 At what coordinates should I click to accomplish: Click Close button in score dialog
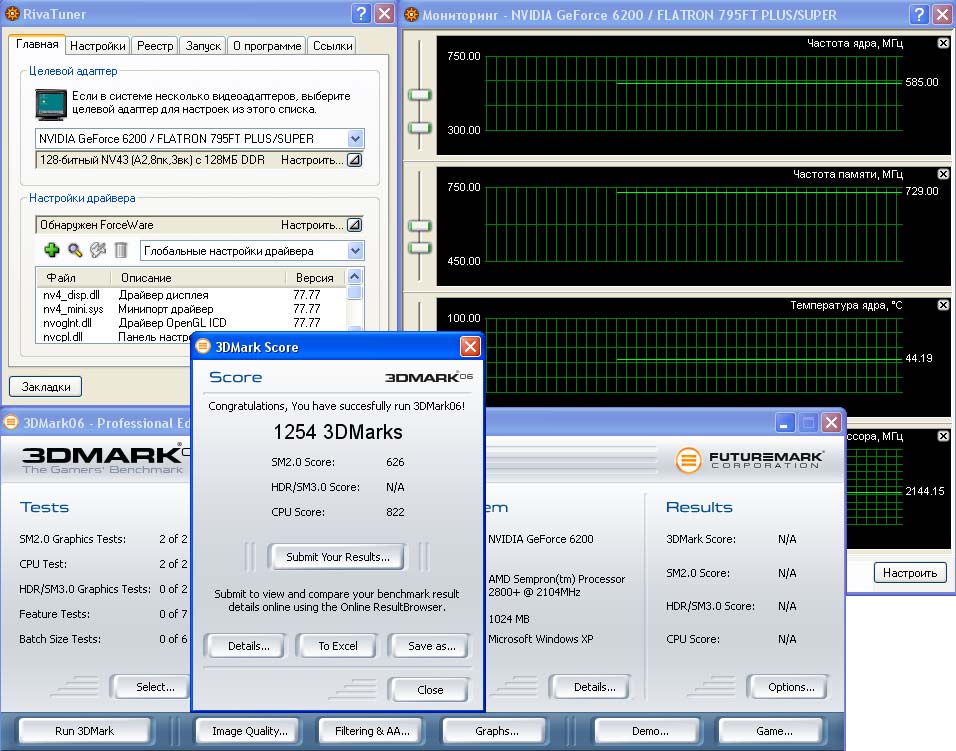click(430, 689)
